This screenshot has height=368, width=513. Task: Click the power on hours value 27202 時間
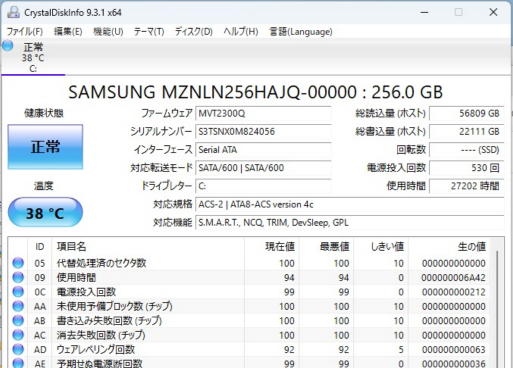467,186
